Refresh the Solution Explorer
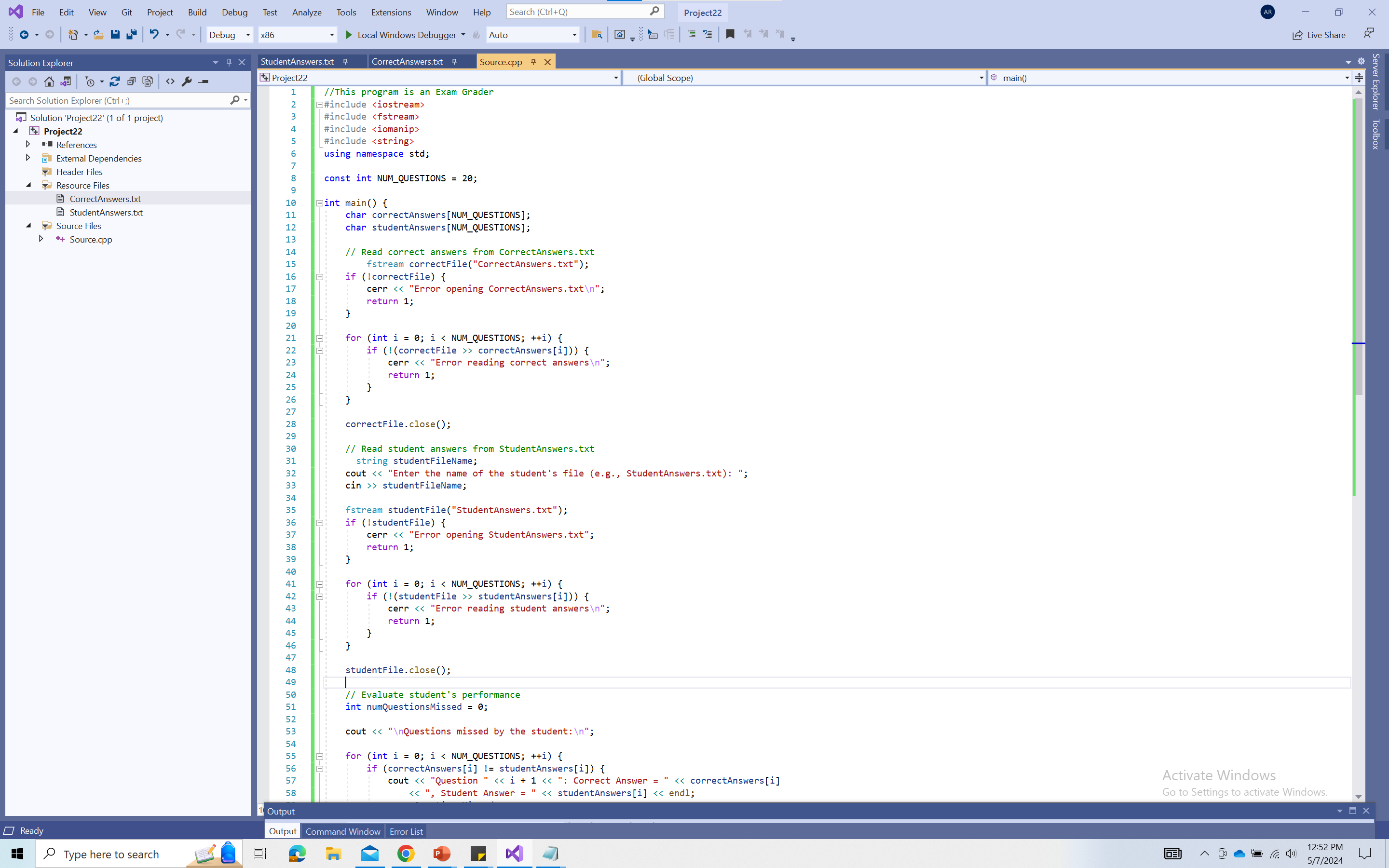This screenshot has height=868, width=1389. point(115,81)
